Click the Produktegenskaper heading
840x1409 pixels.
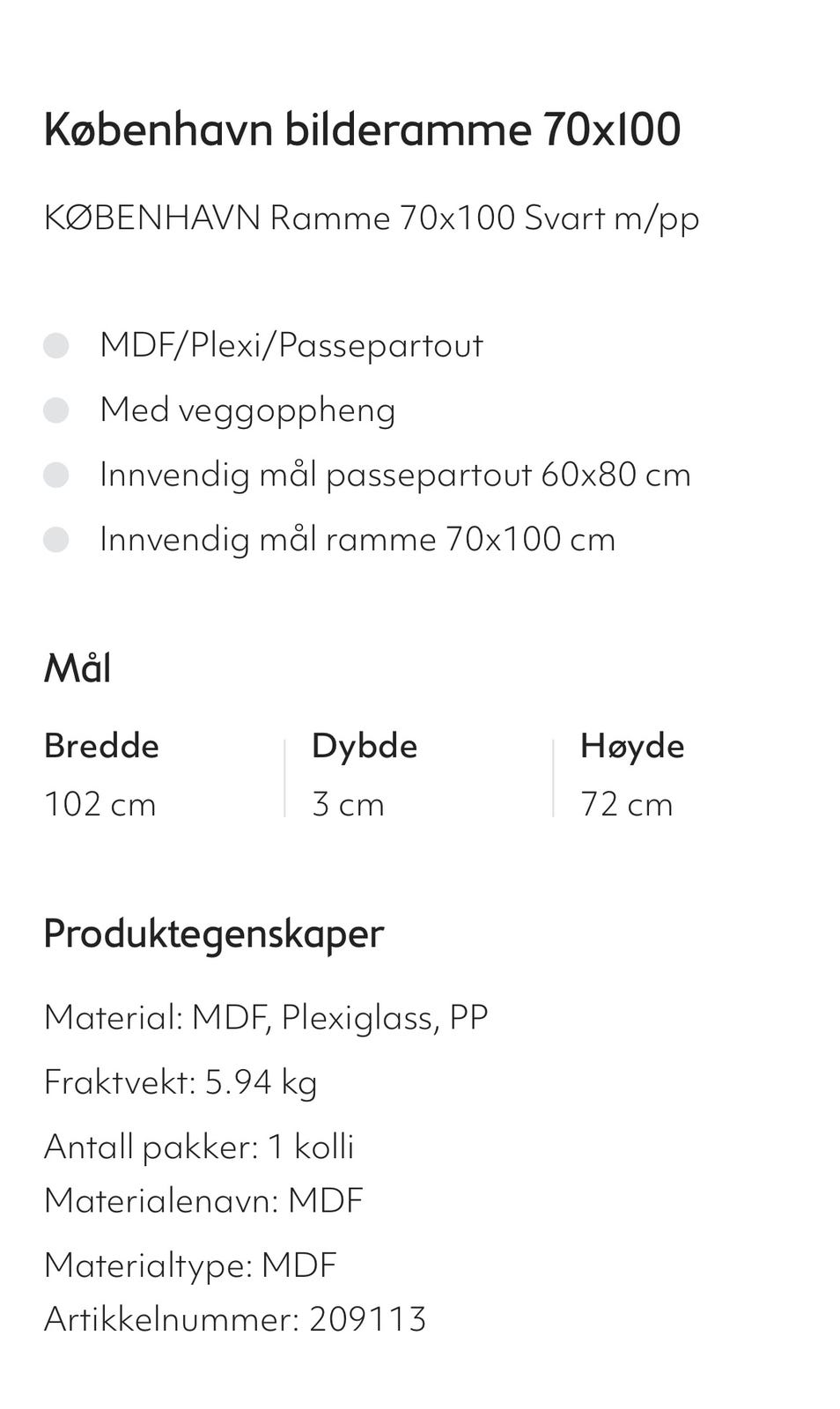[x=214, y=933]
